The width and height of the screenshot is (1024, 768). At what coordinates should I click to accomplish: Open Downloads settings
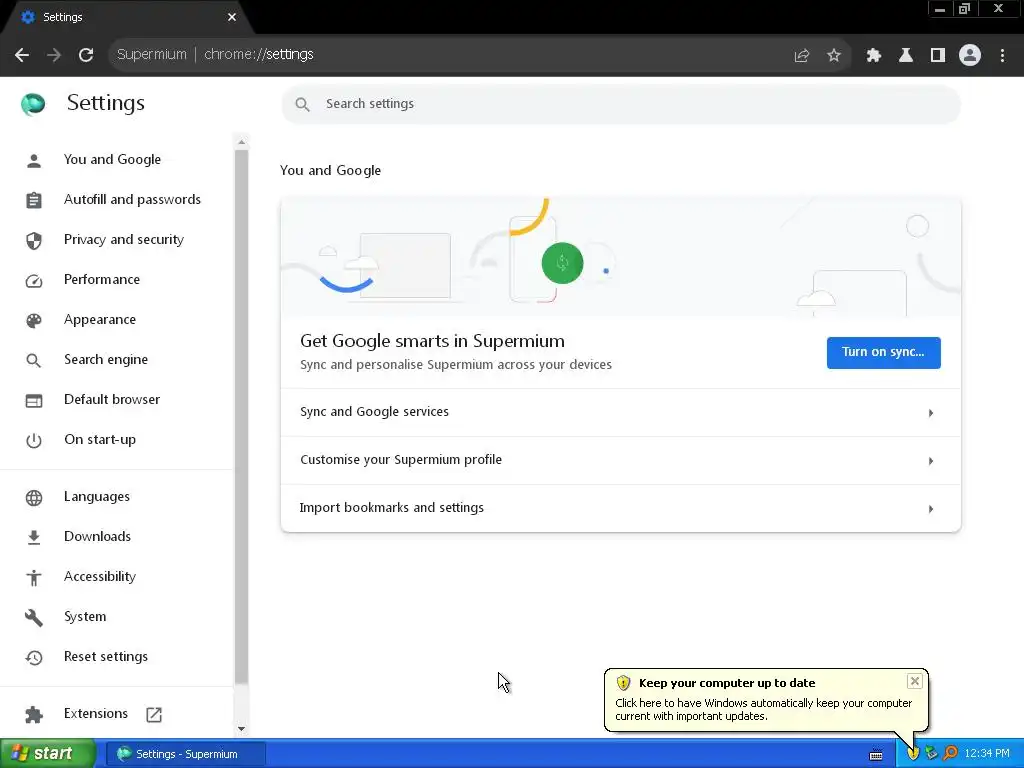click(97, 536)
